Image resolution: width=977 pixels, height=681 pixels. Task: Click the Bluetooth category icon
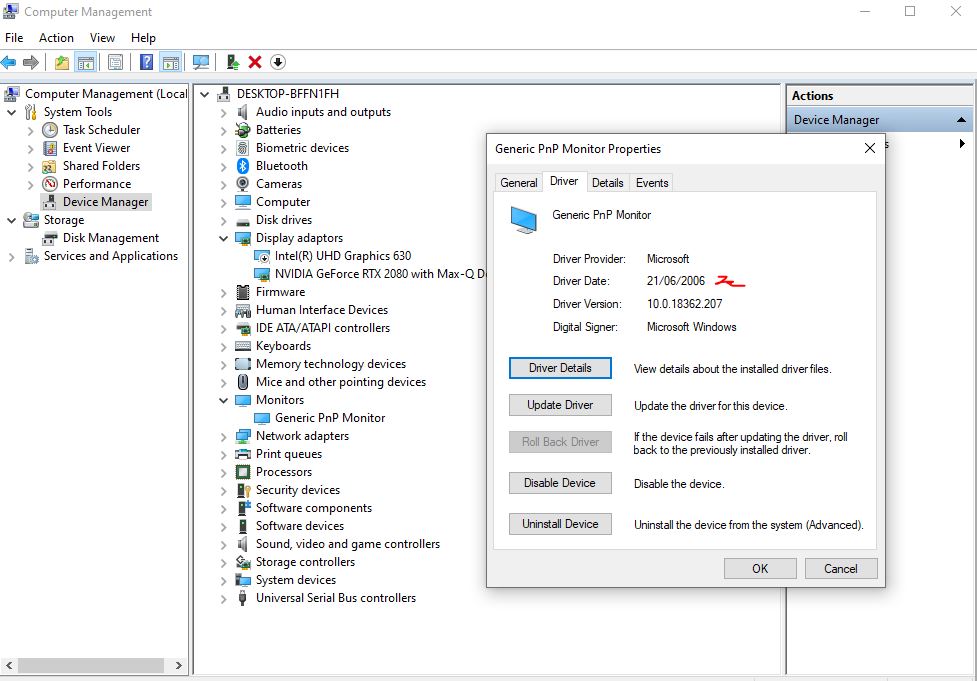[243, 166]
